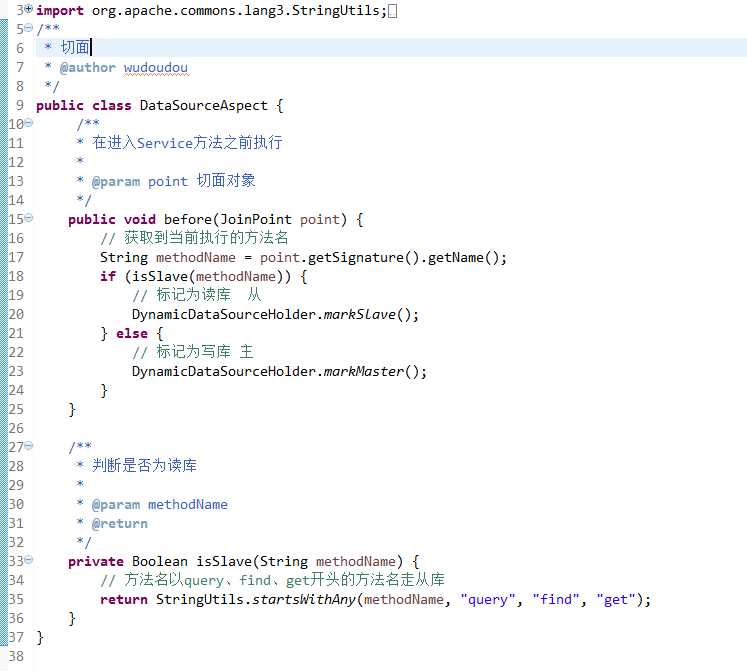
Task: Click the folded imports placeholder box
Action: coord(393,10)
